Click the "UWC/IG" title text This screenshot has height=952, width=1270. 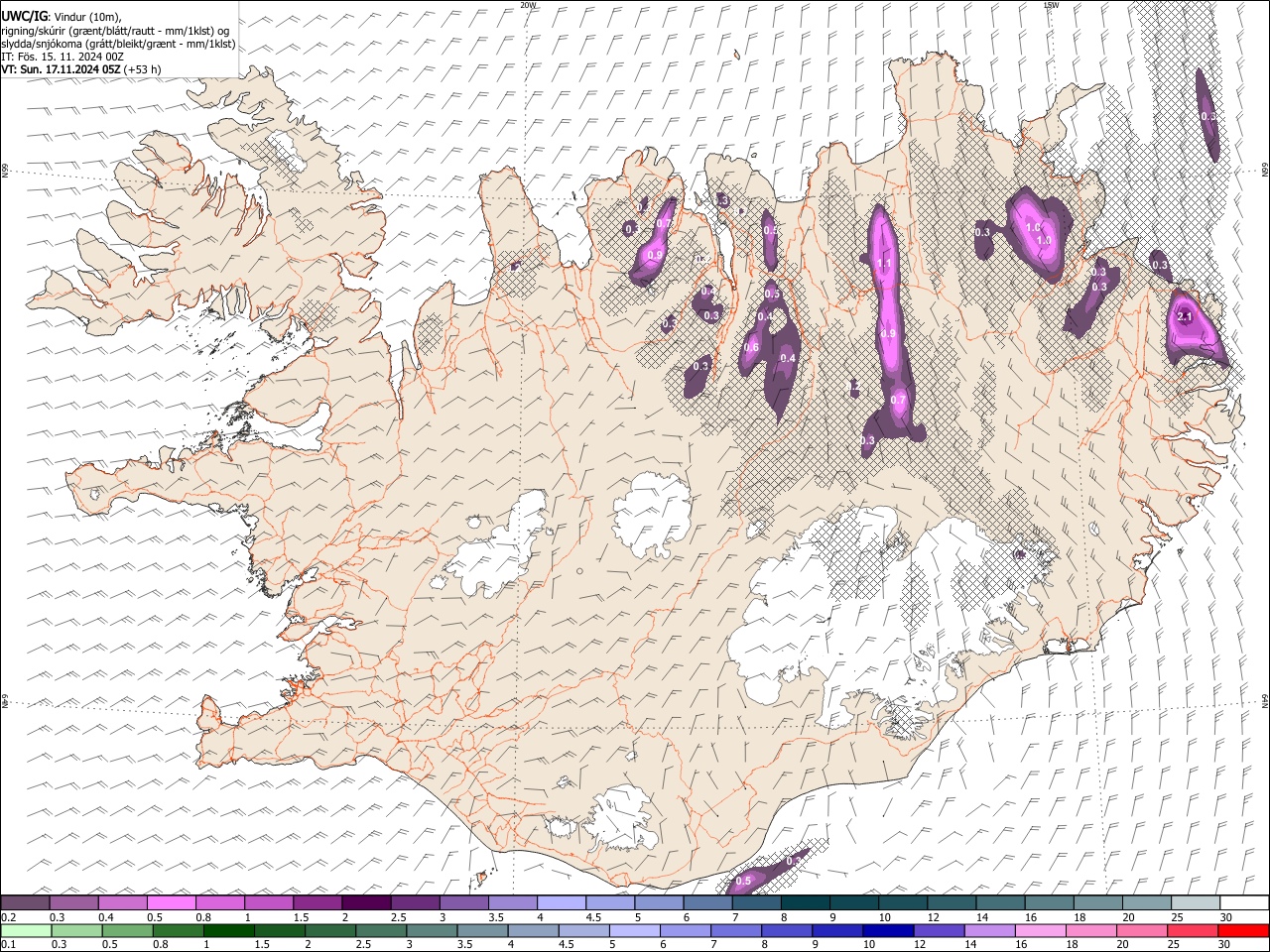(25, 17)
